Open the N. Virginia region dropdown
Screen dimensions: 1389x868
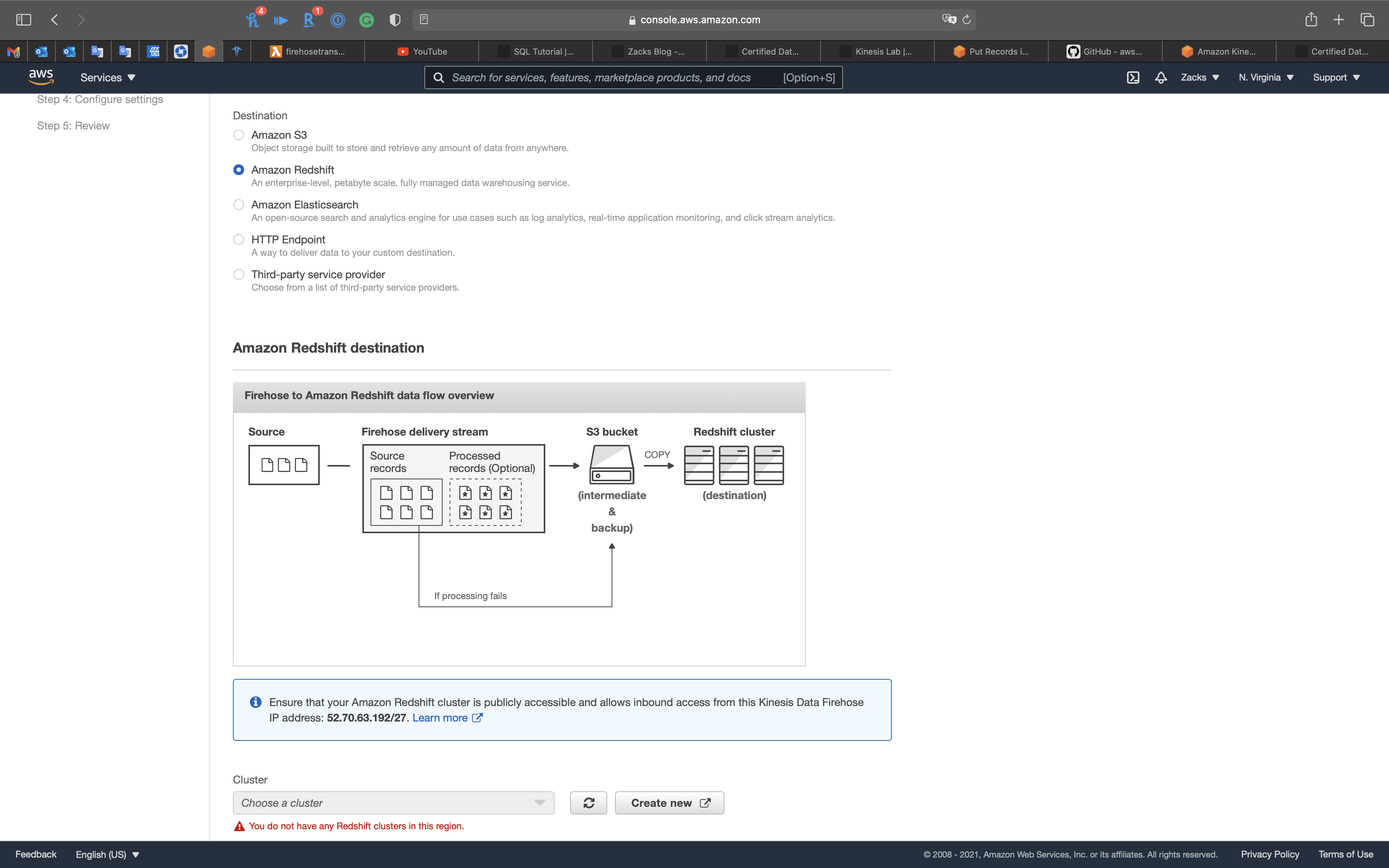click(1266, 77)
